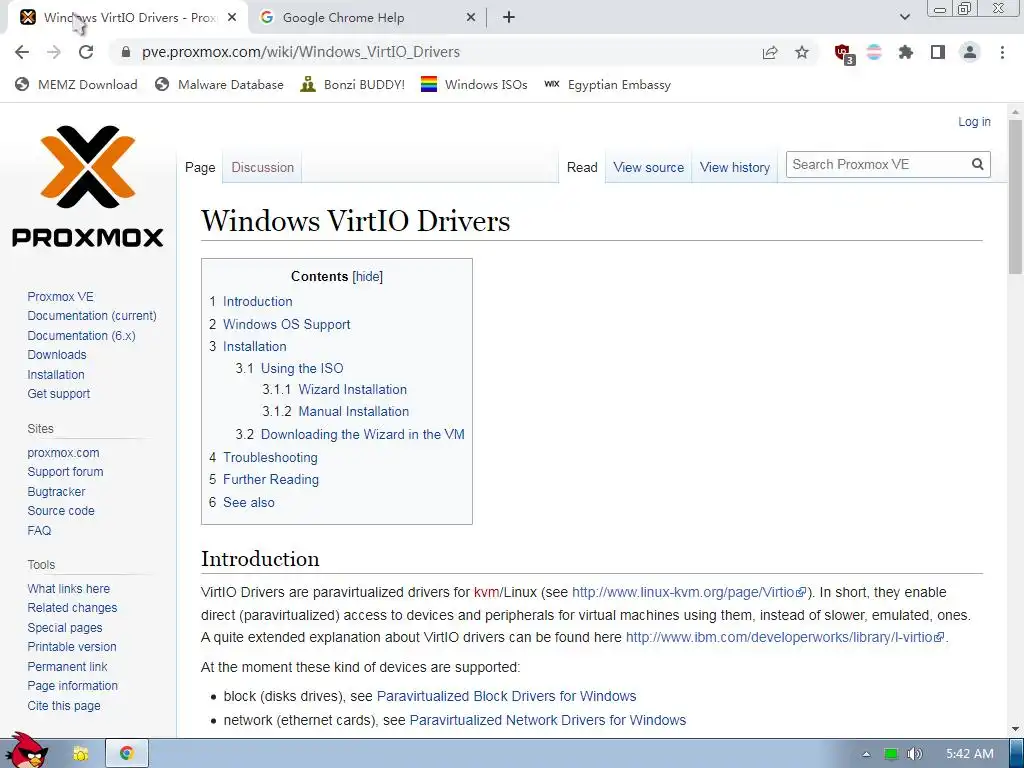Screen dimensions: 1024x768
Task: Open Chrome's three-dot menu
Action: click(x=1002, y=52)
